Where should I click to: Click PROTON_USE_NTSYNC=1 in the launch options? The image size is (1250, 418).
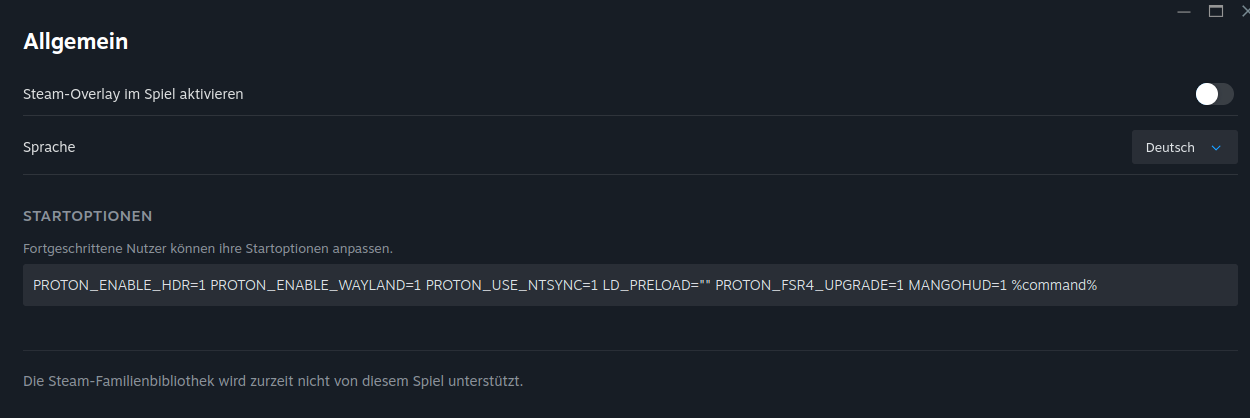(511, 285)
